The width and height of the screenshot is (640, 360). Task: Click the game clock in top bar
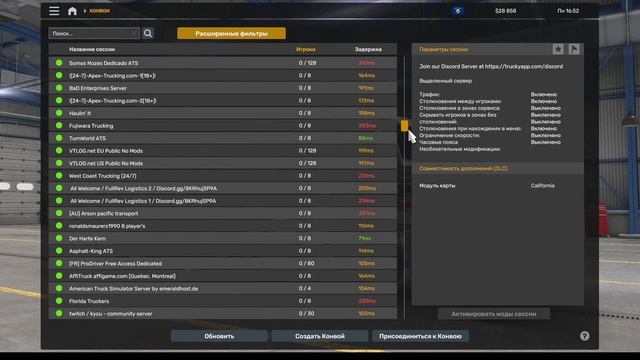tap(568, 11)
